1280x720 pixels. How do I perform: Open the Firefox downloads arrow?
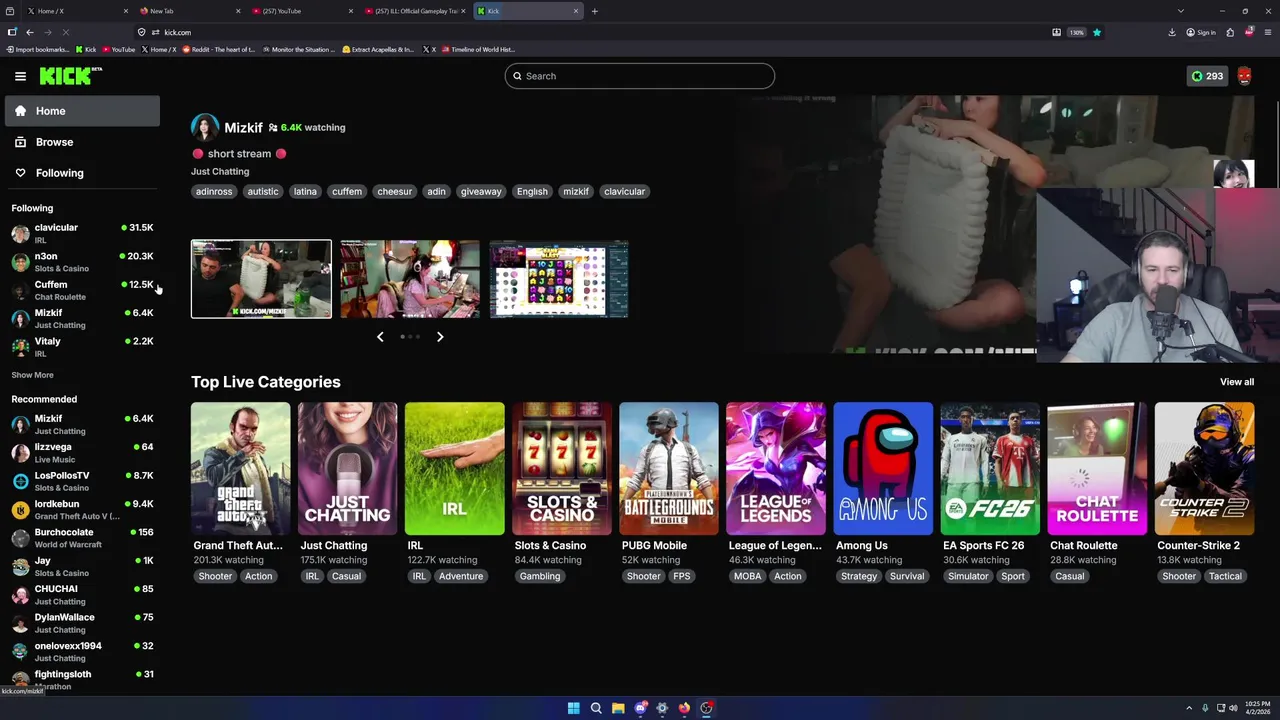[x=1172, y=32]
